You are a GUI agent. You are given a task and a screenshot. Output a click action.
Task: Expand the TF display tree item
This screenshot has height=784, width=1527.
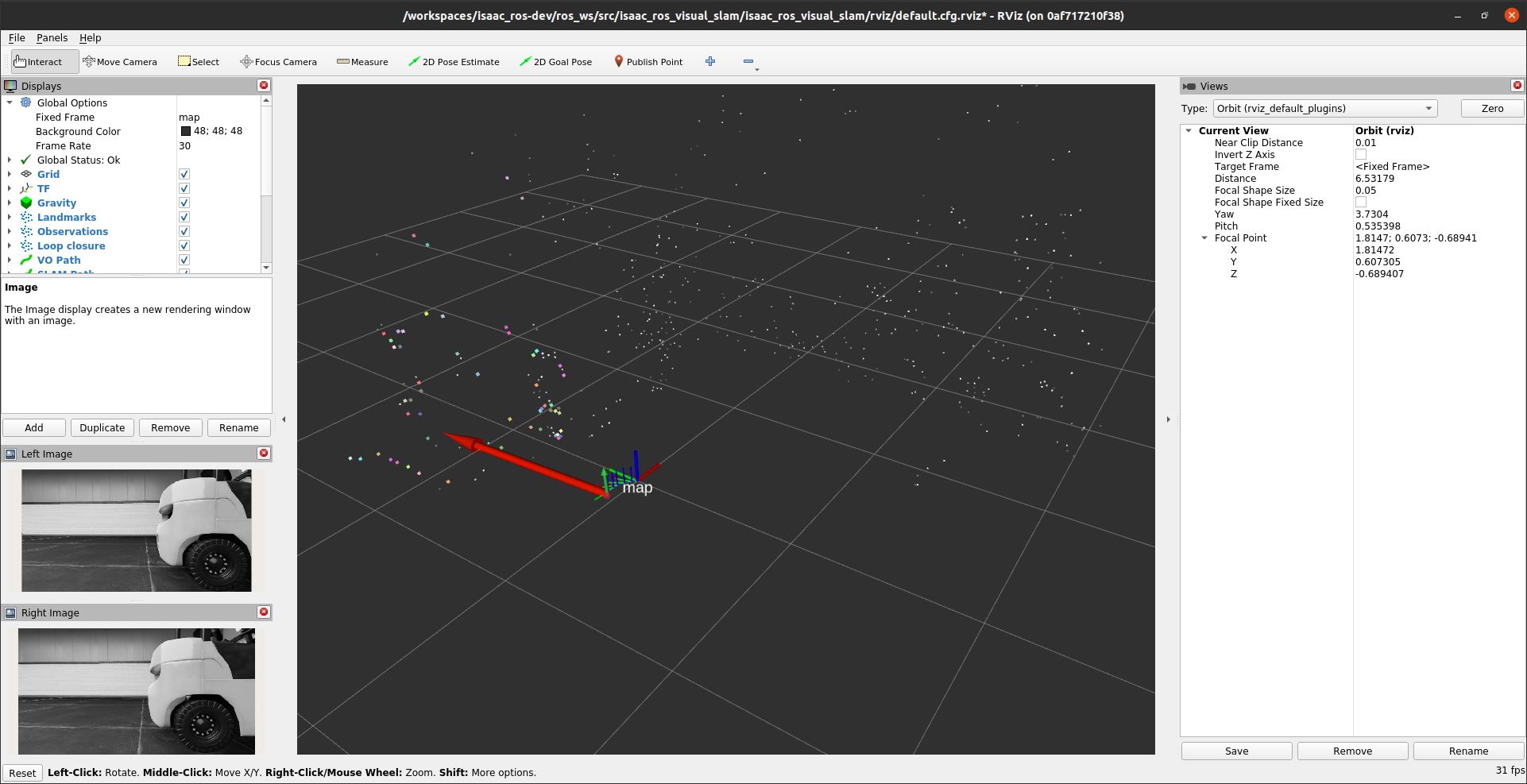click(x=10, y=189)
